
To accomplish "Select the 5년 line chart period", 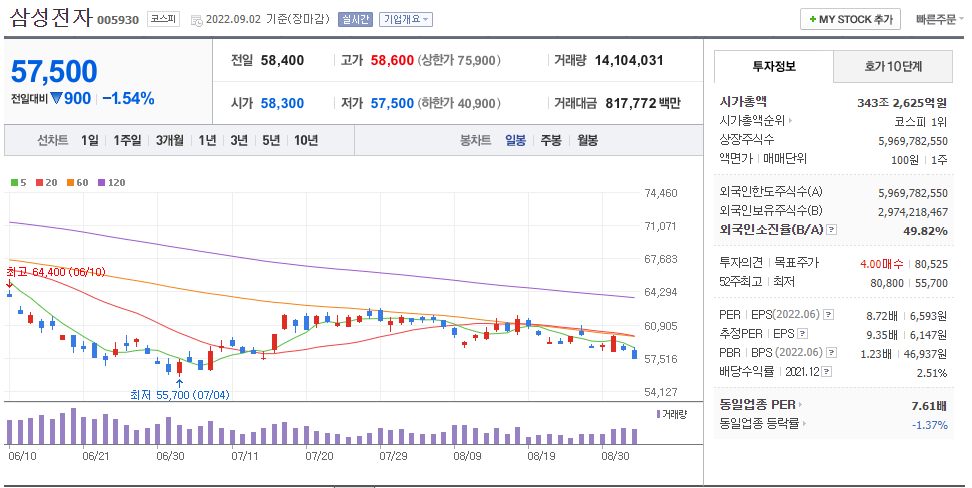I will tap(271, 140).
